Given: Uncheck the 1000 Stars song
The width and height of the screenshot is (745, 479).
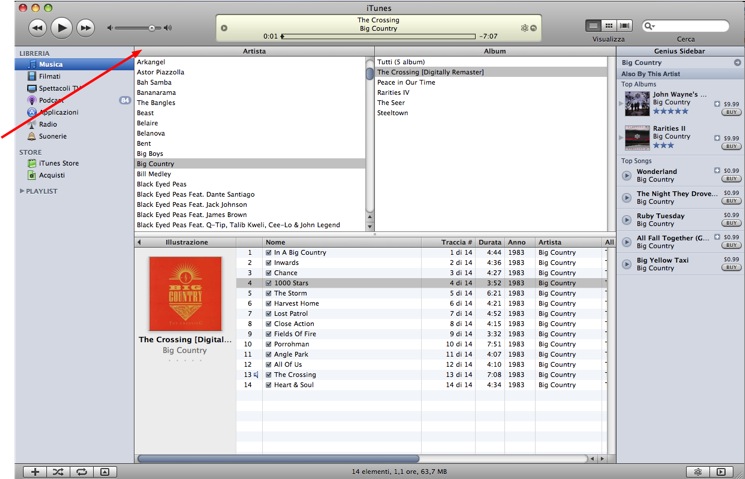Looking at the screenshot, I should (268, 283).
